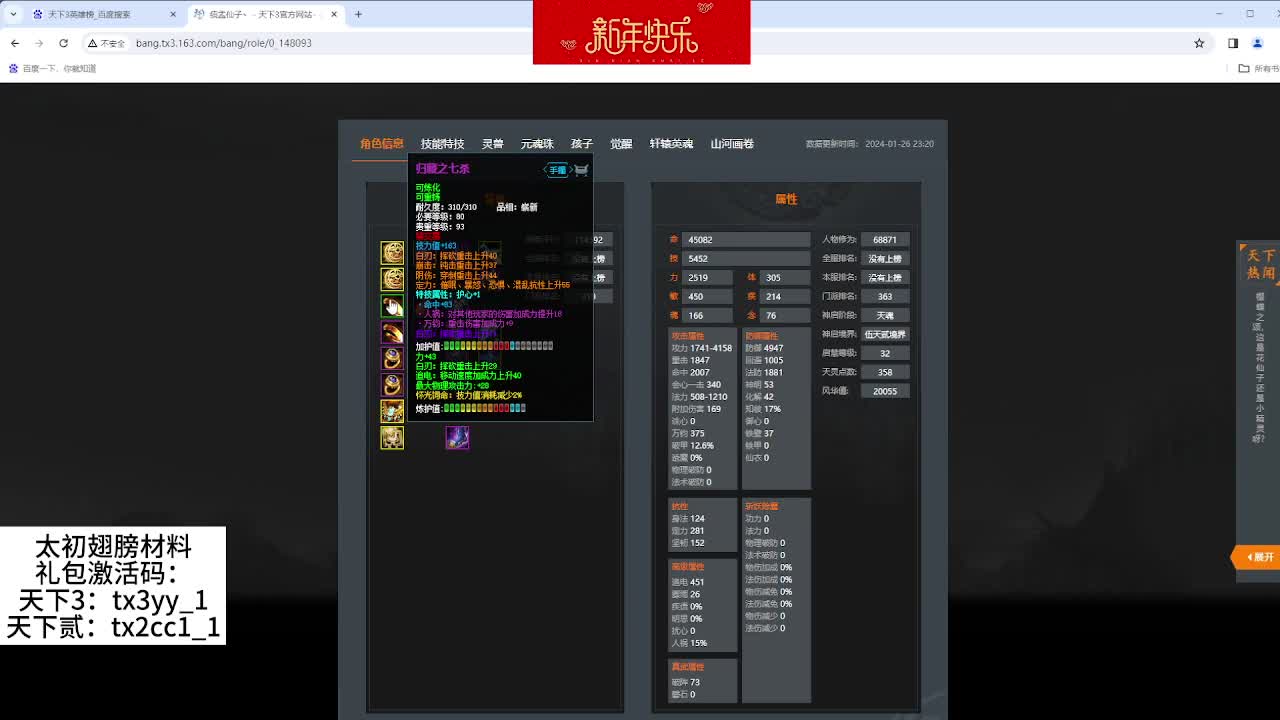The height and width of the screenshot is (720, 1280).
Task: Click the 风华值 value 20055
Action: click(885, 391)
